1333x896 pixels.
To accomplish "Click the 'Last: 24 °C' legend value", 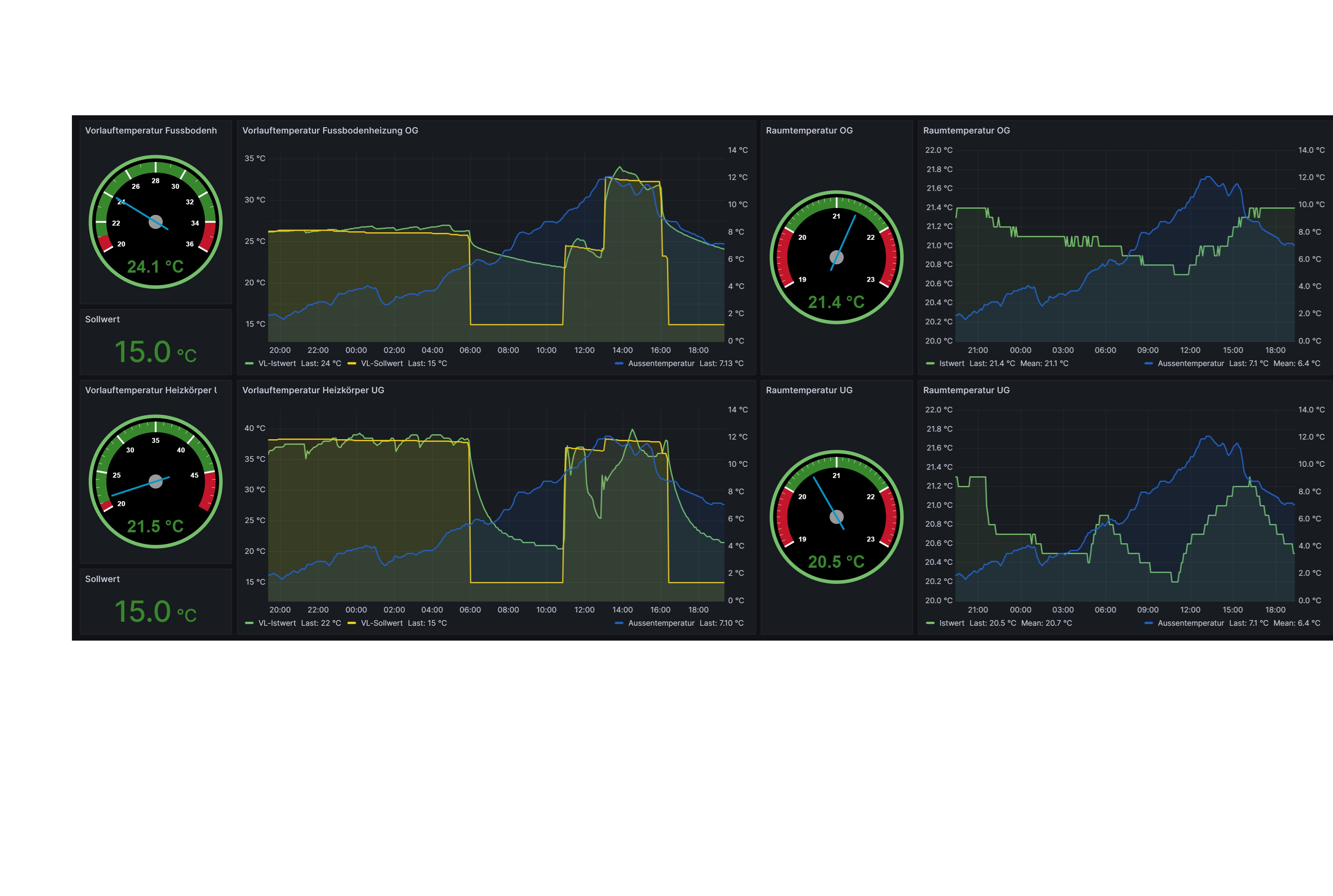I will pyautogui.click(x=321, y=363).
